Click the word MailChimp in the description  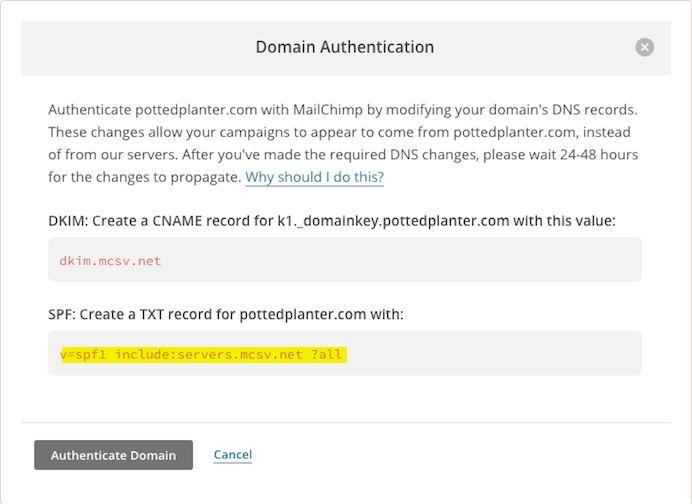tap(328, 109)
